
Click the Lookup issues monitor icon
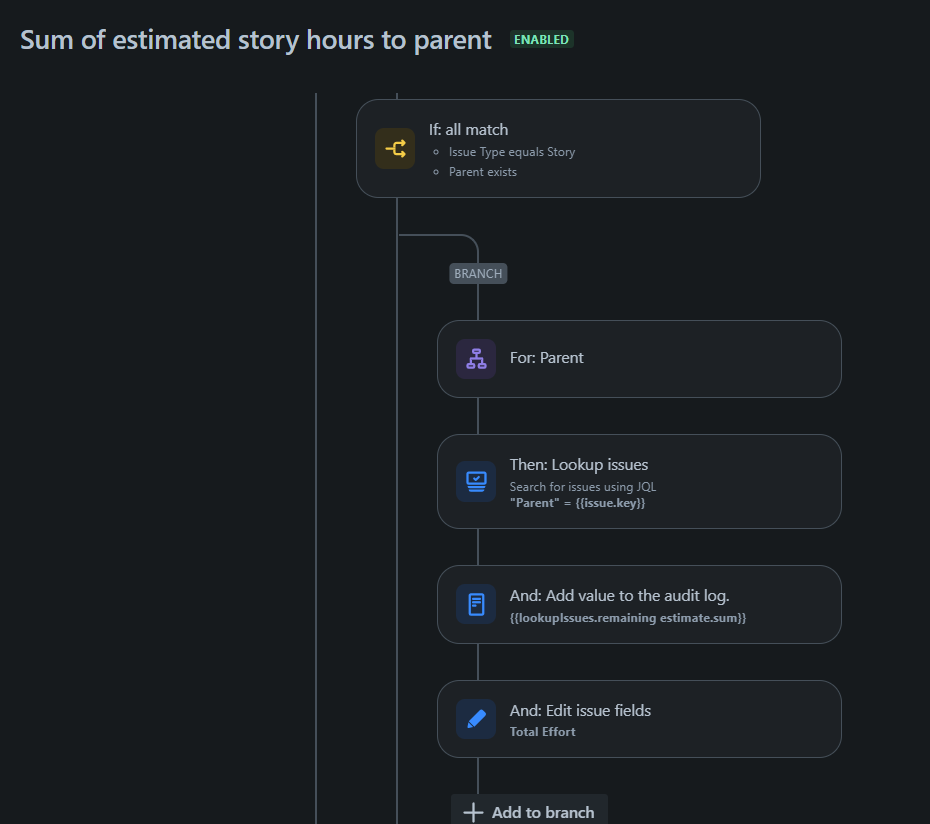tap(476, 481)
